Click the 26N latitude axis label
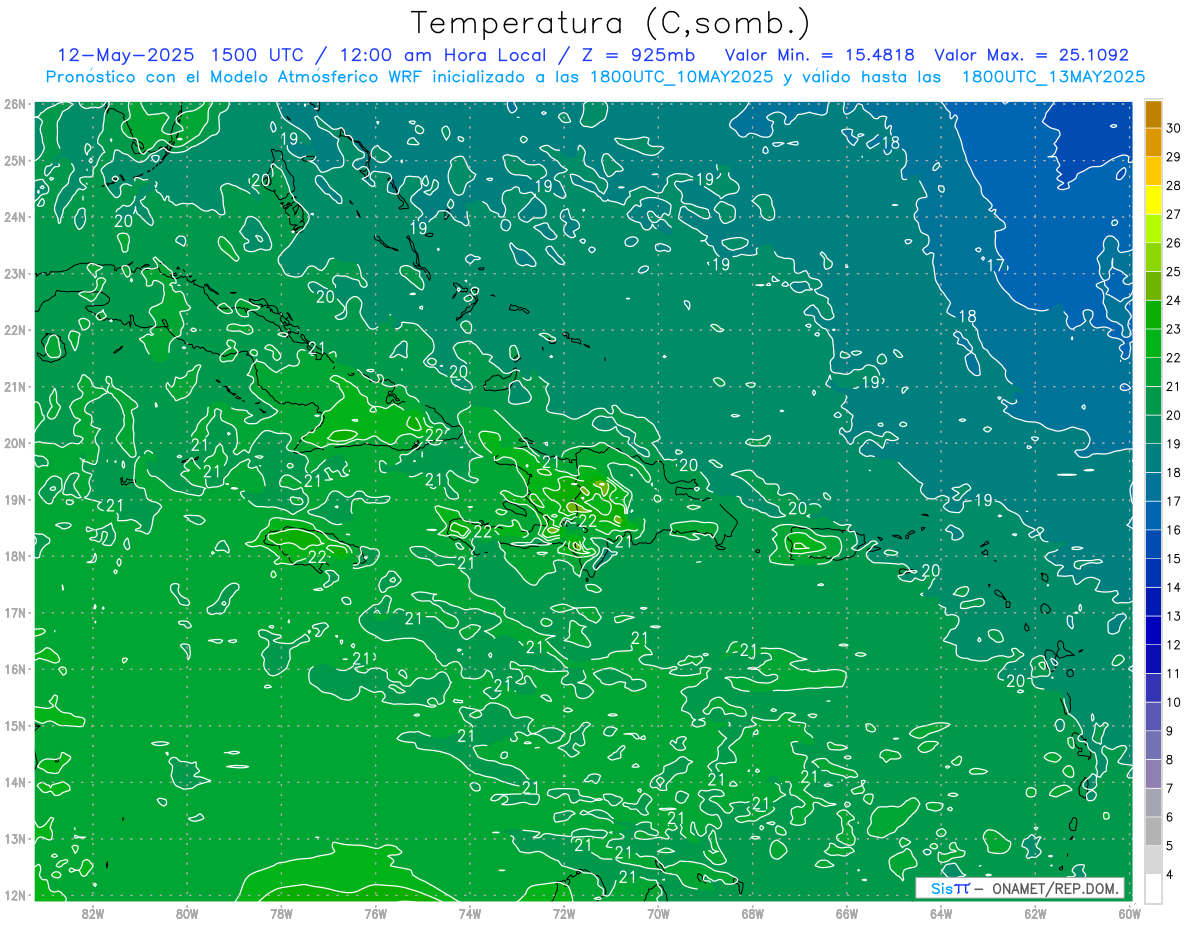 tap(15, 104)
